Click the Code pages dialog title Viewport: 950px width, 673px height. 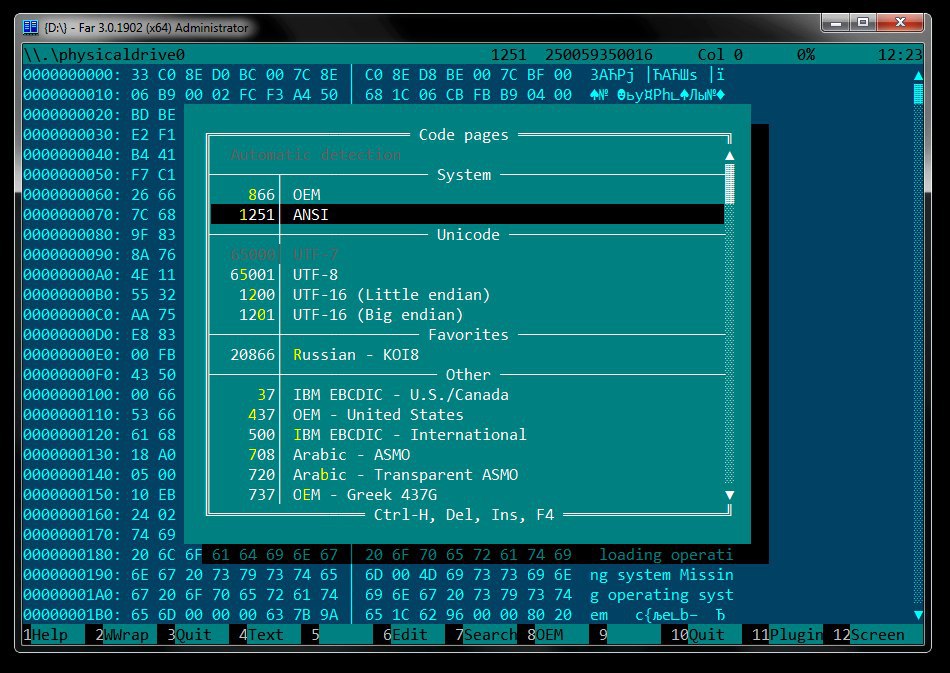coord(463,134)
